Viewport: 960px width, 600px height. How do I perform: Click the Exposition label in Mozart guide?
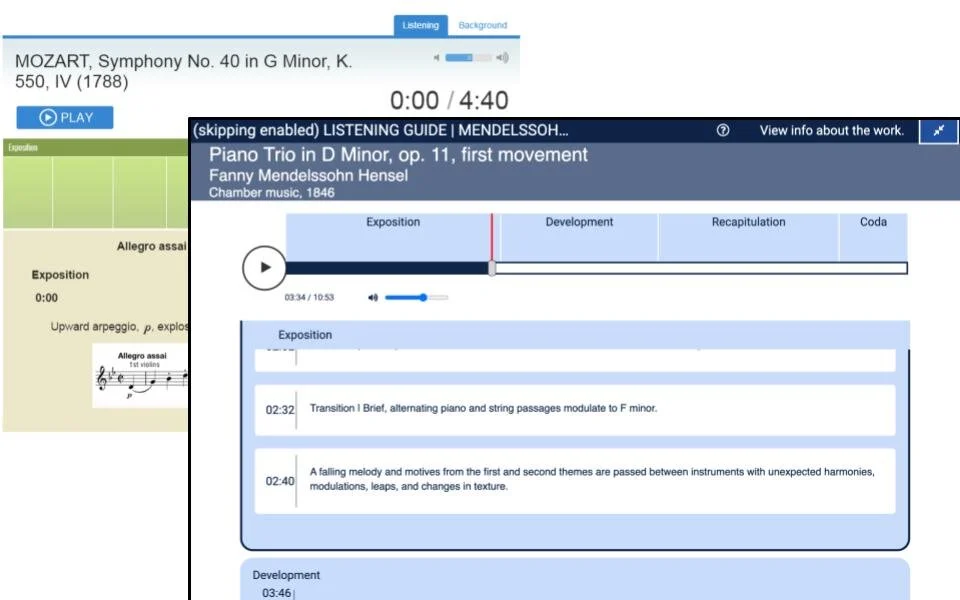(x=60, y=275)
